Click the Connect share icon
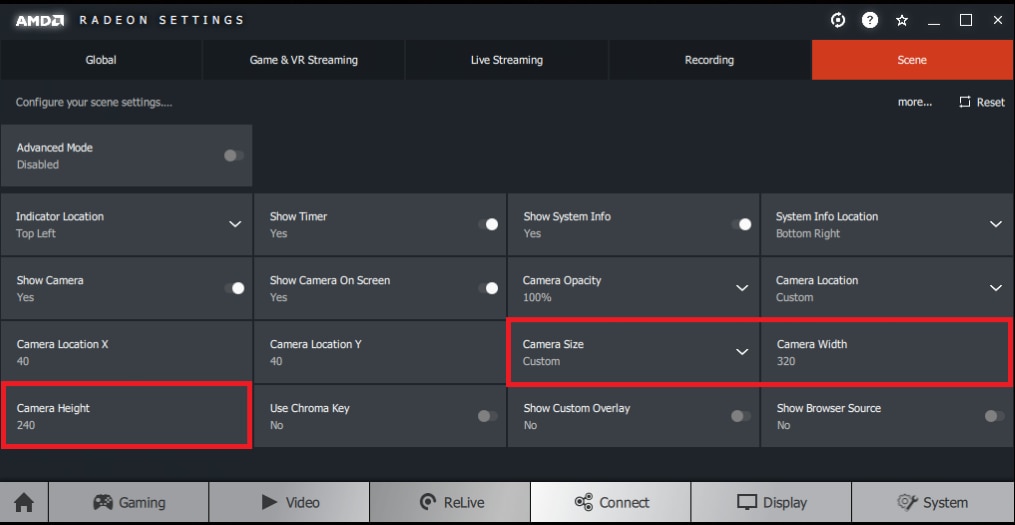Screen dimensions: 1015x525 pos(584,502)
